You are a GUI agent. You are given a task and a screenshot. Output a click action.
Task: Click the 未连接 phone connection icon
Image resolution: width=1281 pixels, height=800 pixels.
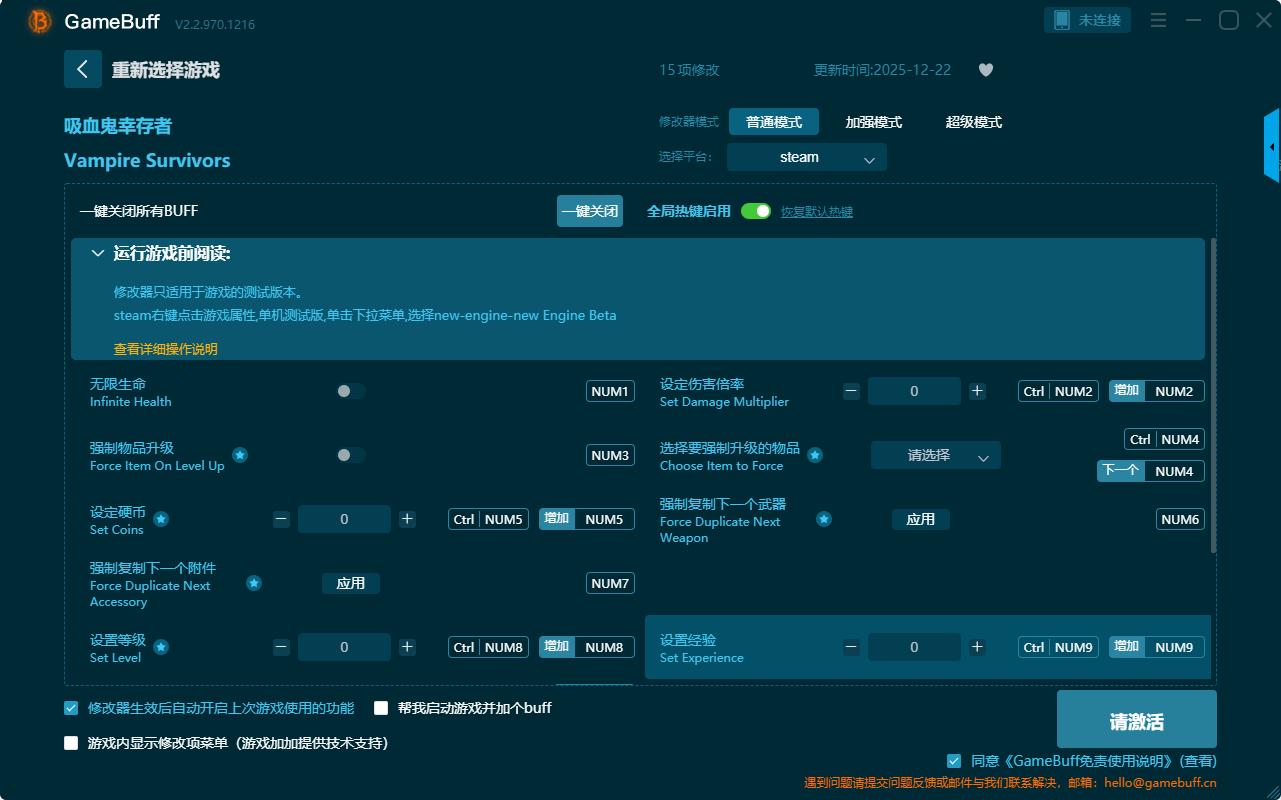(1060, 20)
